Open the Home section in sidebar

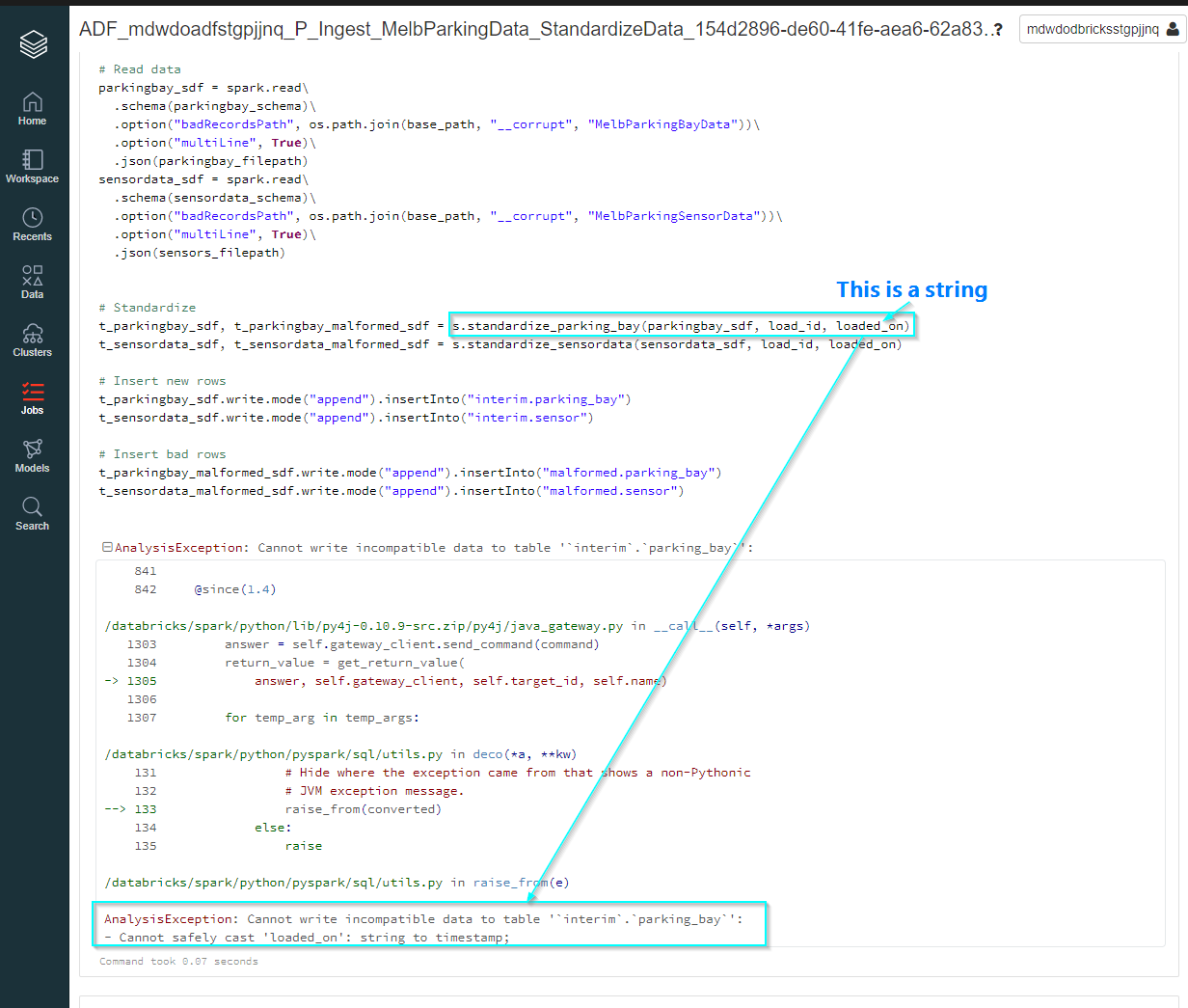click(33, 108)
